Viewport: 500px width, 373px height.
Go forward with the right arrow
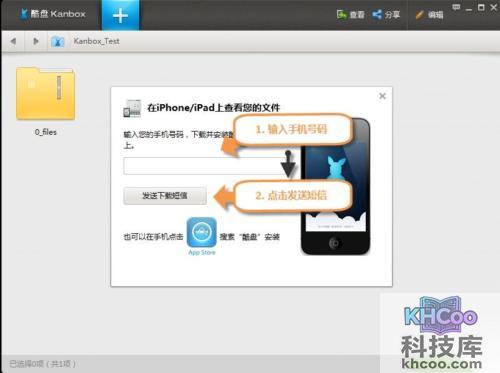coord(36,41)
